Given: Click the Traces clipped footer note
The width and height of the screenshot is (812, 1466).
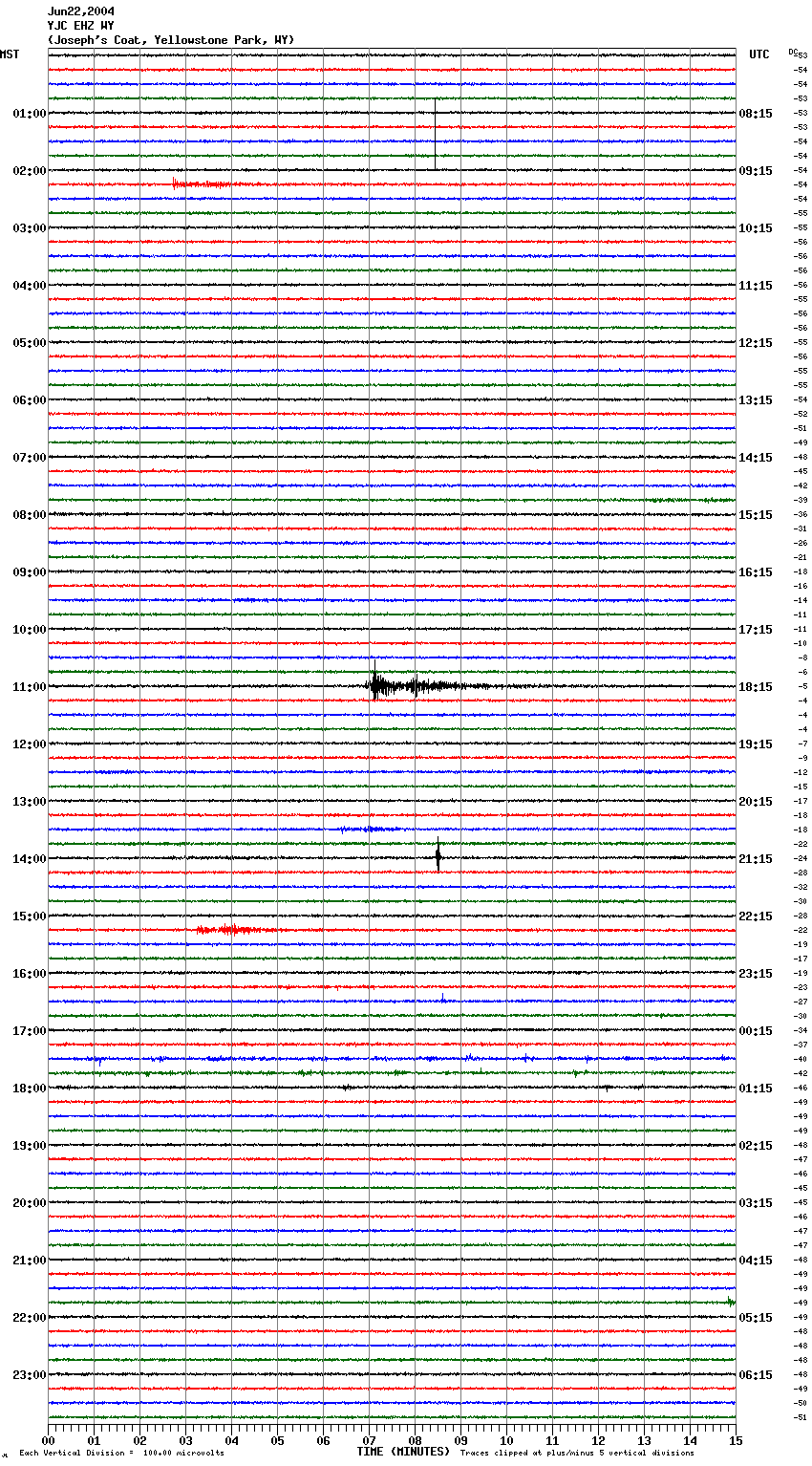Looking at the screenshot, I should (577, 1453).
